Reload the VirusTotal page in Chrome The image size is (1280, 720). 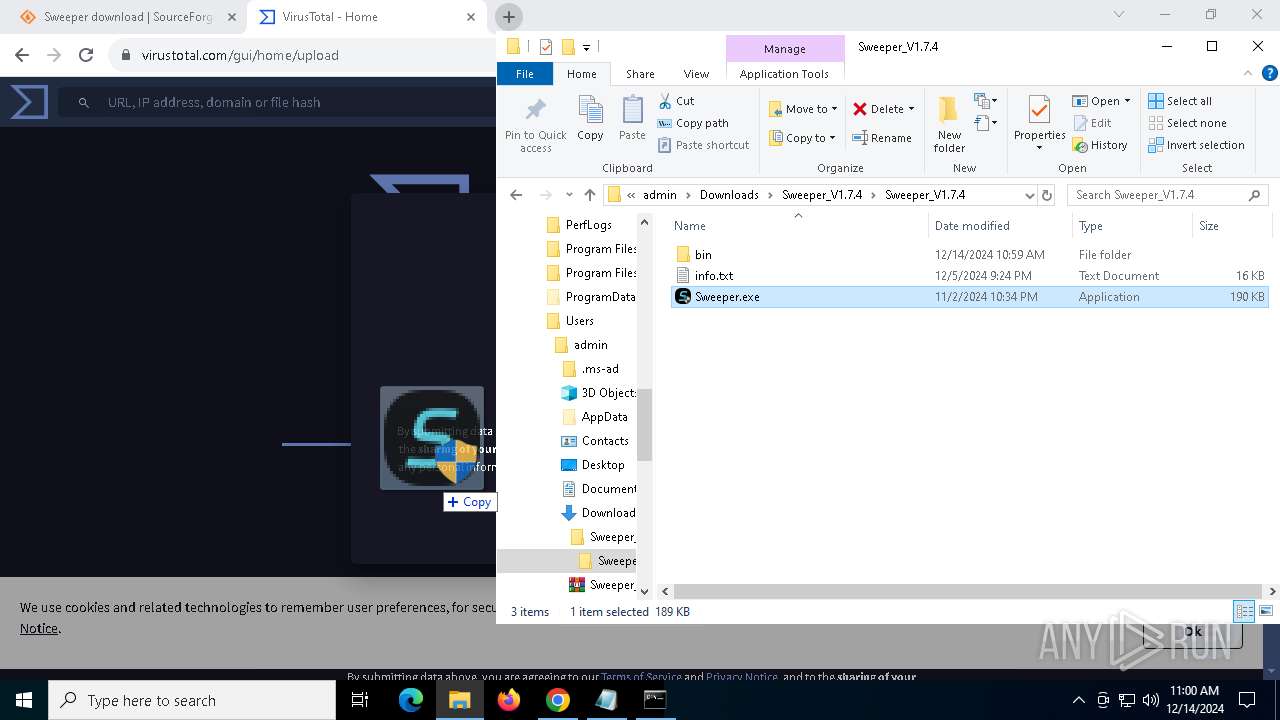click(86, 55)
